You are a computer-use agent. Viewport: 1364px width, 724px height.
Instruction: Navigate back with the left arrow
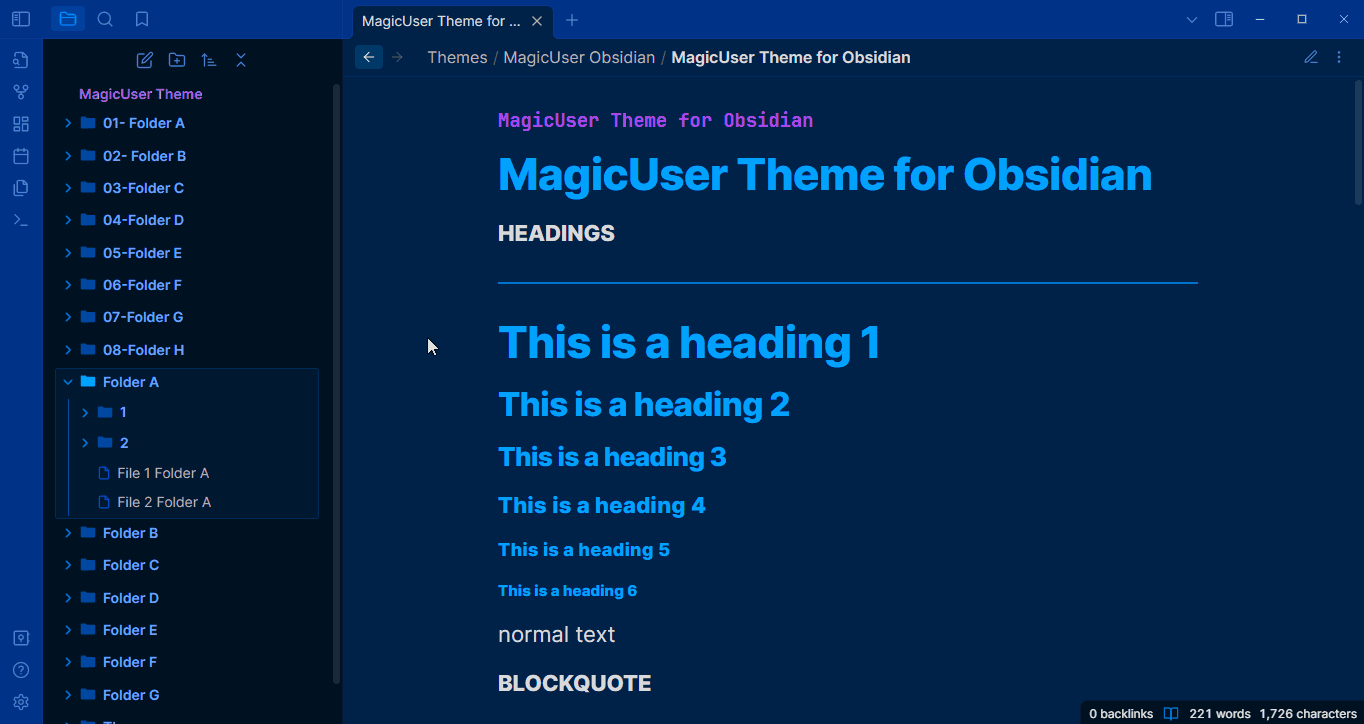tap(369, 57)
